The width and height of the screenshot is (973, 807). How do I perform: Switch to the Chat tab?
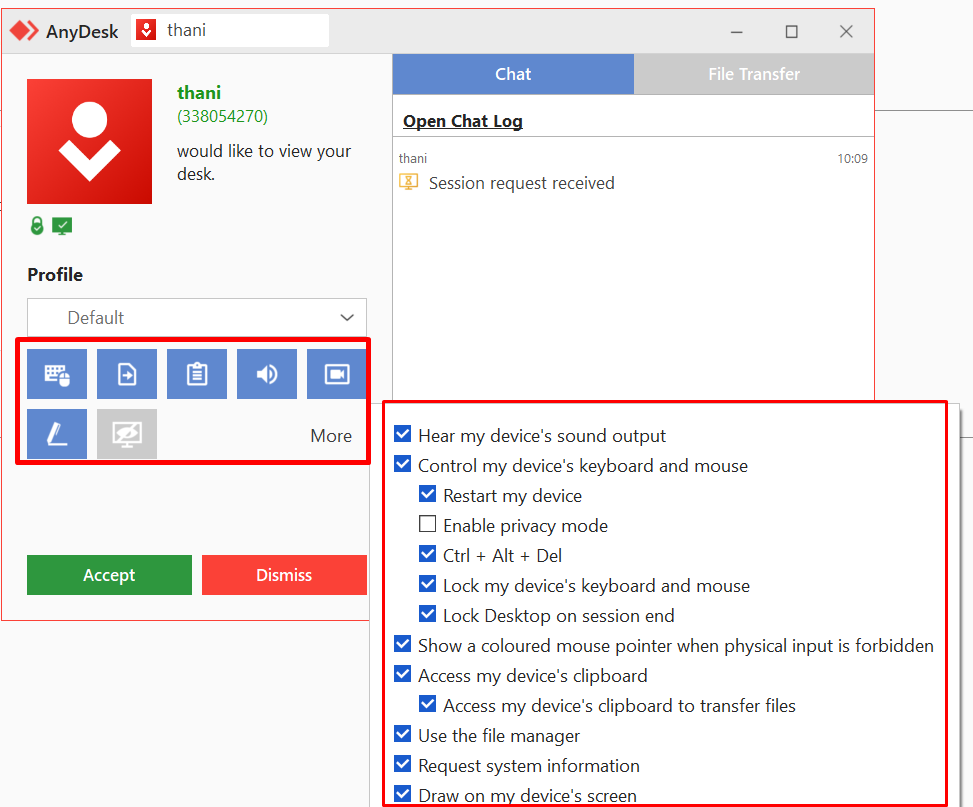513,74
